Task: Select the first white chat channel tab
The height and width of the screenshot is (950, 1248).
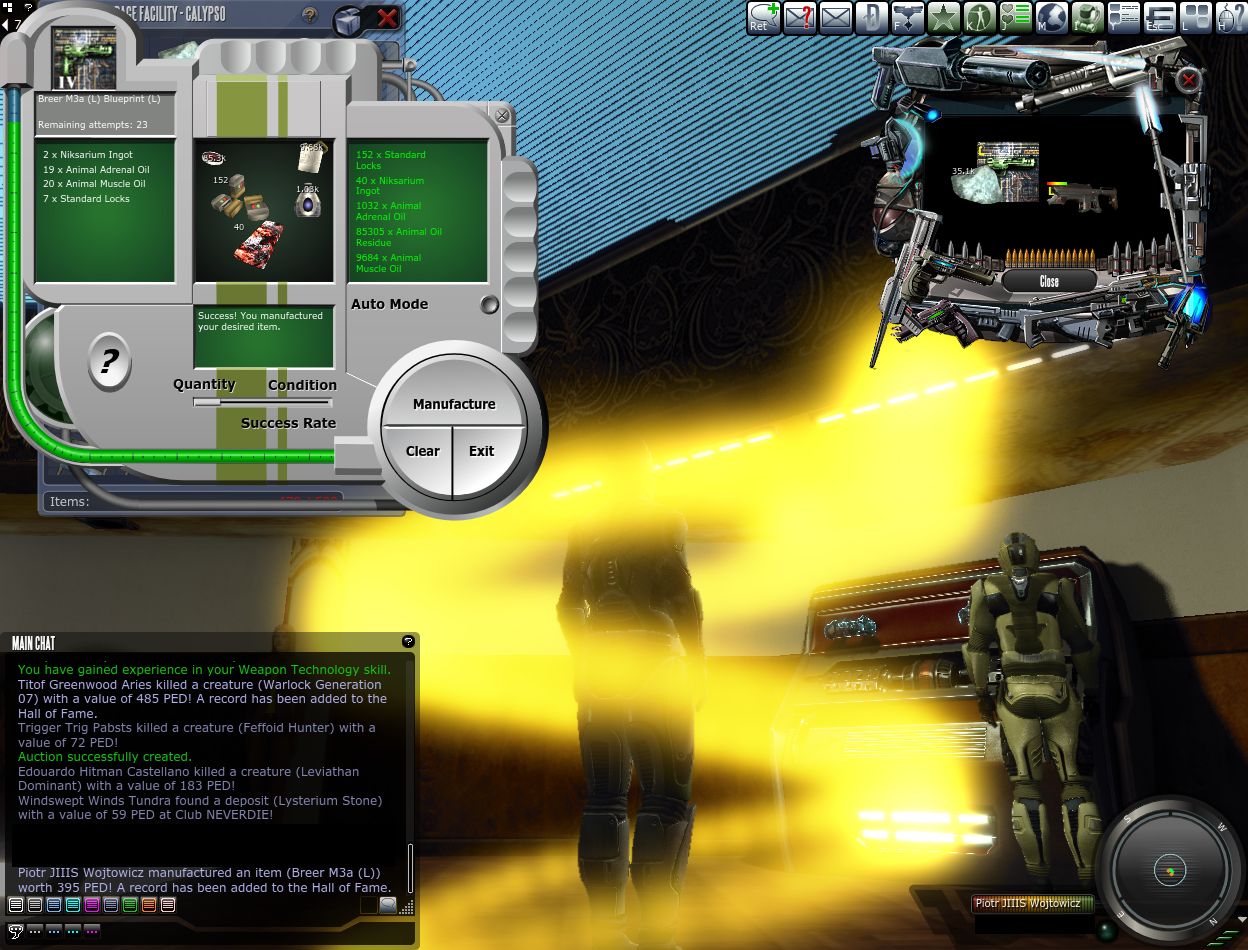Action: (15, 905)
